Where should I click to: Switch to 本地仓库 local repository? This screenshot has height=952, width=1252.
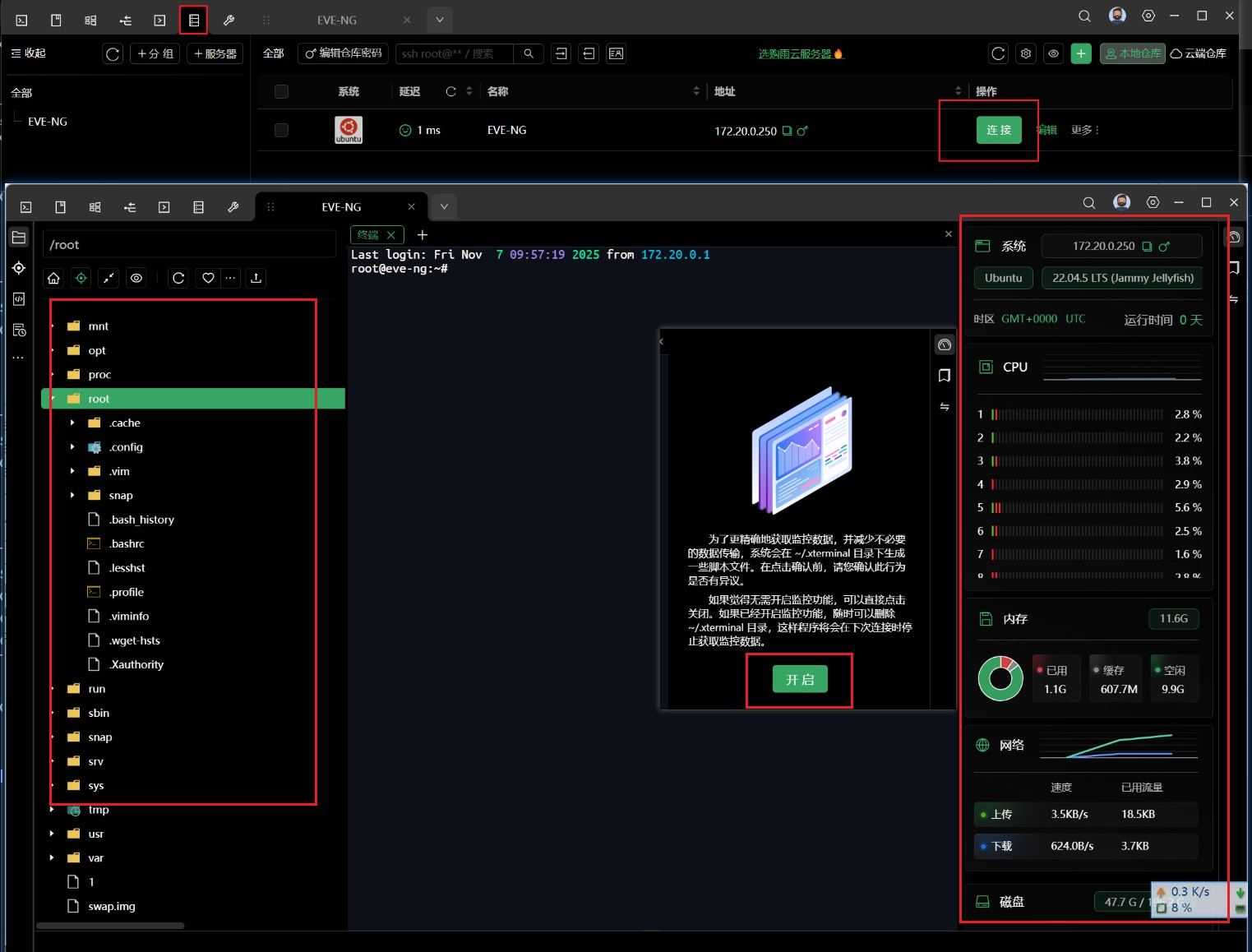click(1132, 53)
